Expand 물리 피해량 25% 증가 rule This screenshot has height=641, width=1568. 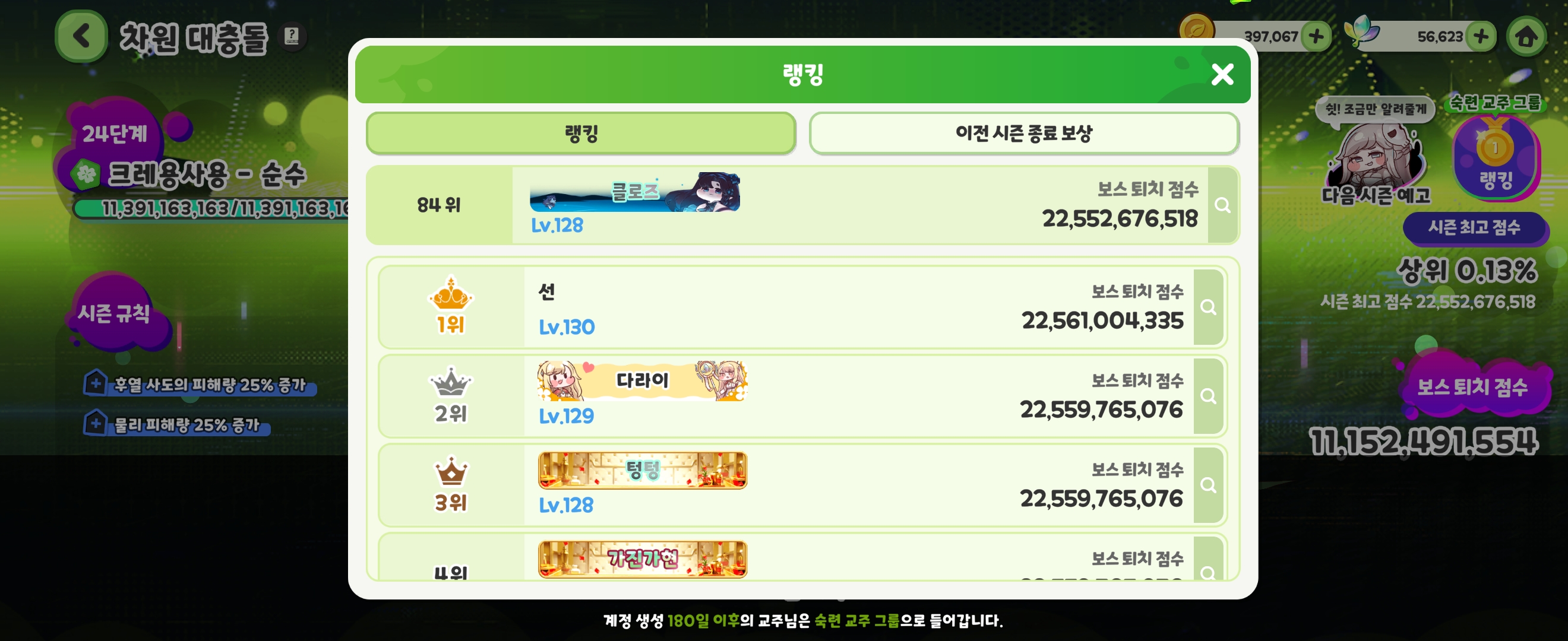coord(176,424)
